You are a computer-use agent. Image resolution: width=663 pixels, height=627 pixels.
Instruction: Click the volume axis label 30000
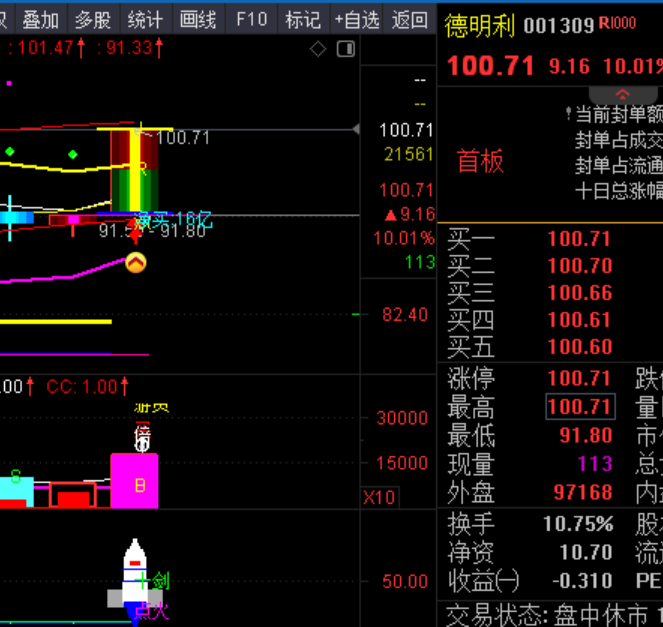pyautogui.click(x=402, y=418)
